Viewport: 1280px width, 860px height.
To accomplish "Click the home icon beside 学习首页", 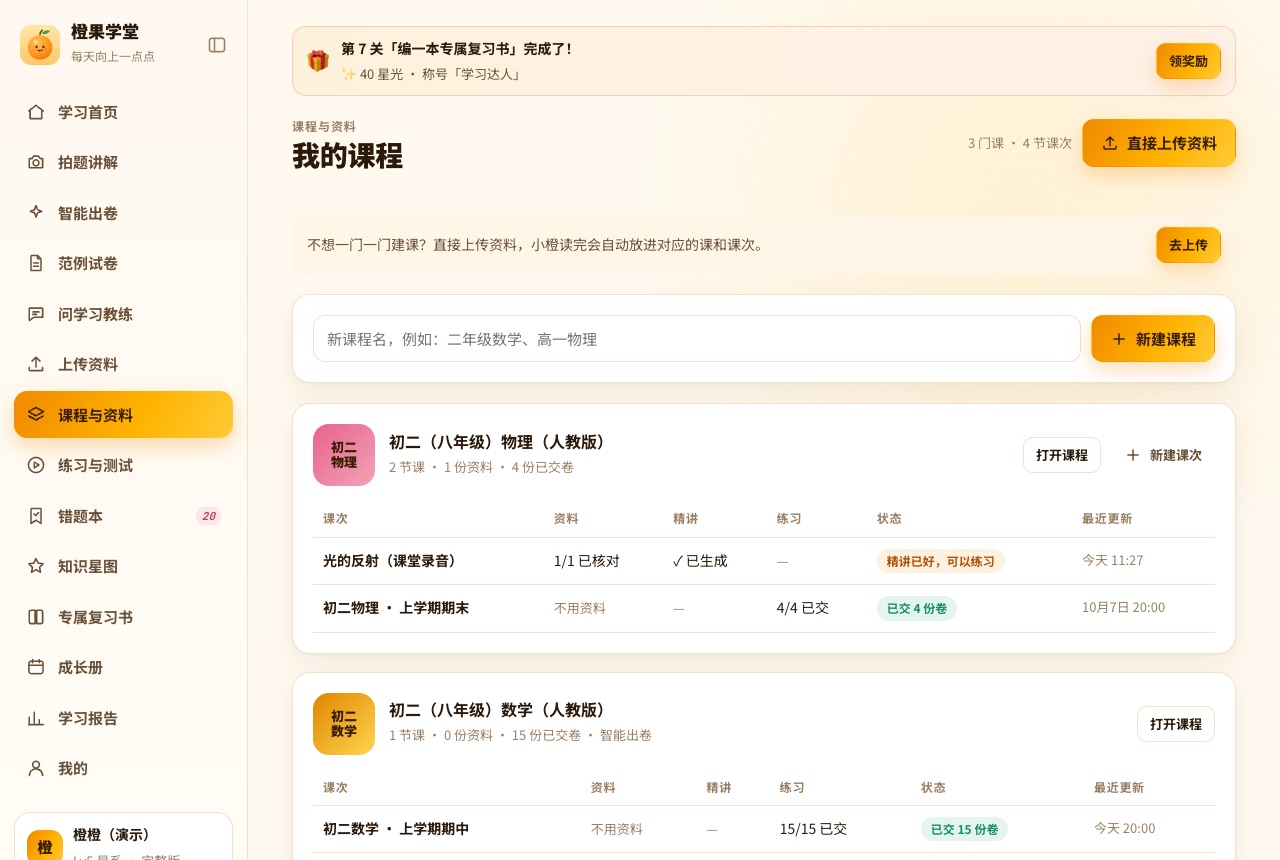I will click(36, 112).
